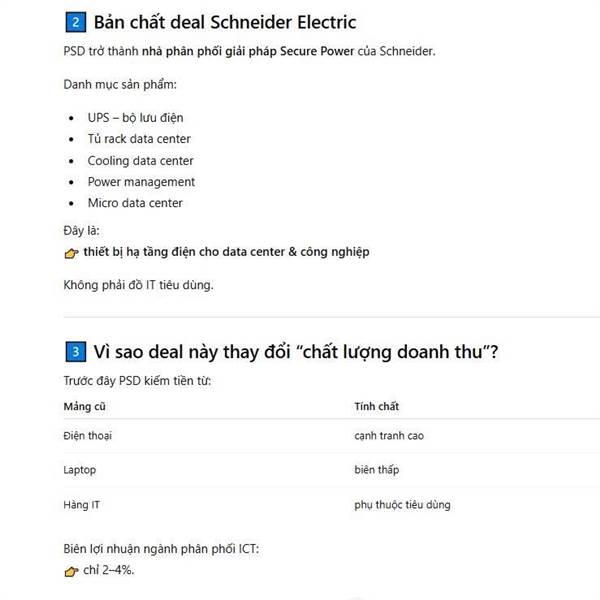Click the 'Power management' list item
Viewport: 600px width, 600px height.
point(141,182)
